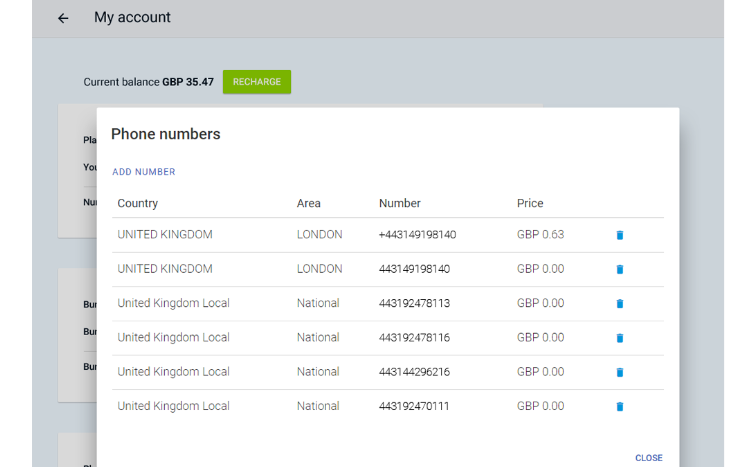Click the My account page title
The width and height of the screenshot is (753, 467).
click(132, 18)
